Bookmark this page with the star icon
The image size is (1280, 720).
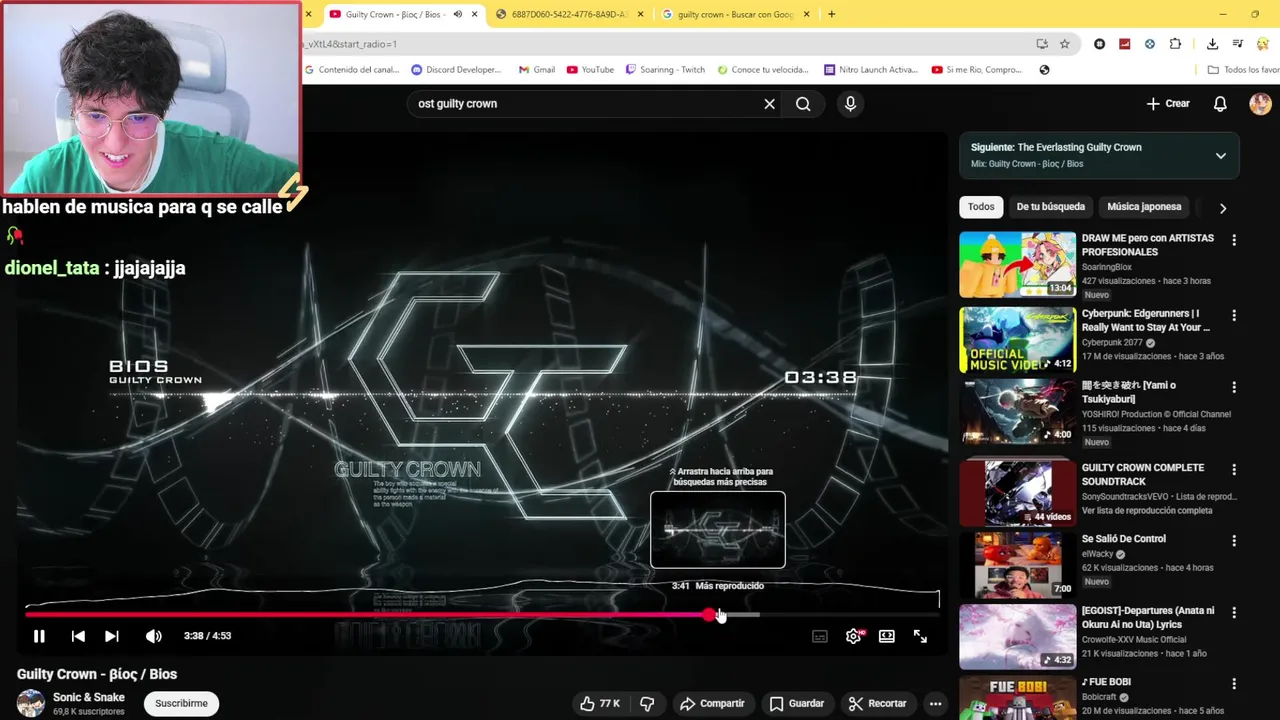click(1065, 44)
